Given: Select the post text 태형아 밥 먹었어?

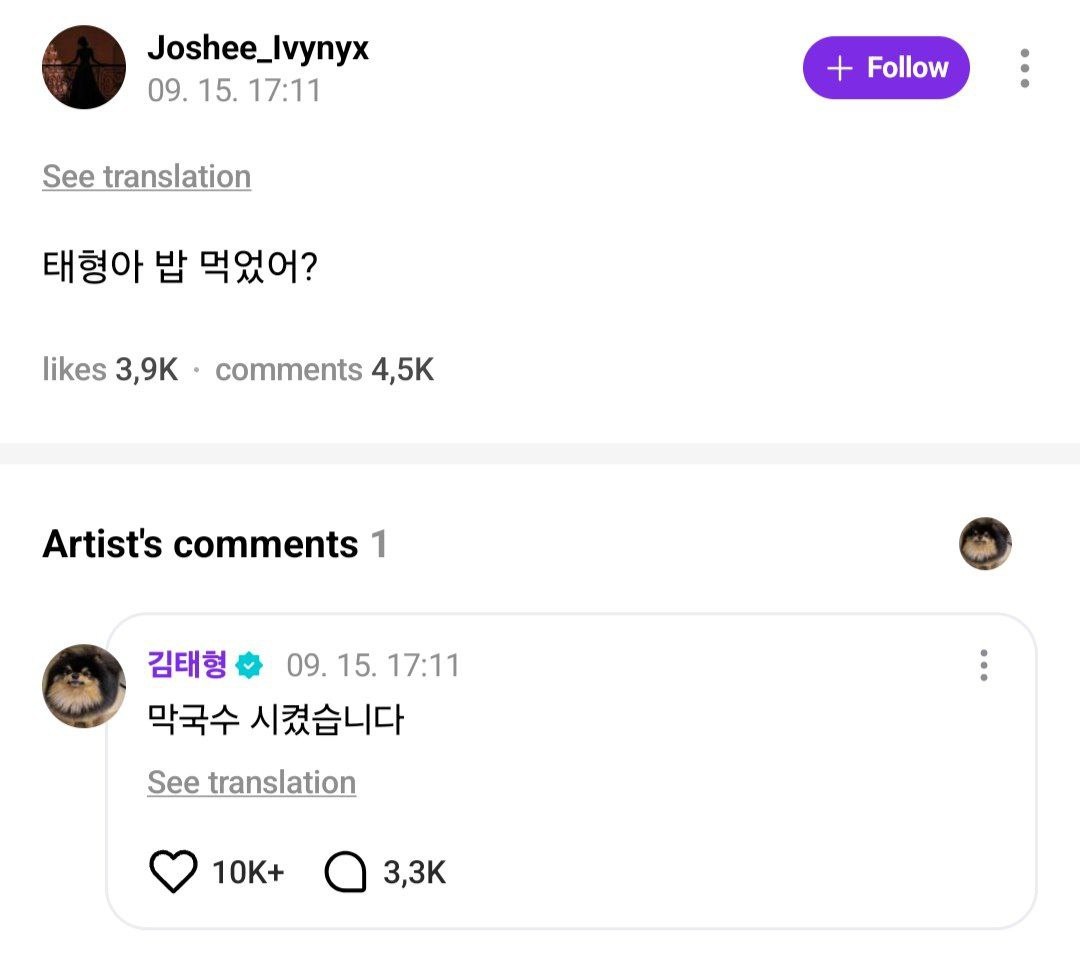Looking at the screenshot, I should 180,268.
